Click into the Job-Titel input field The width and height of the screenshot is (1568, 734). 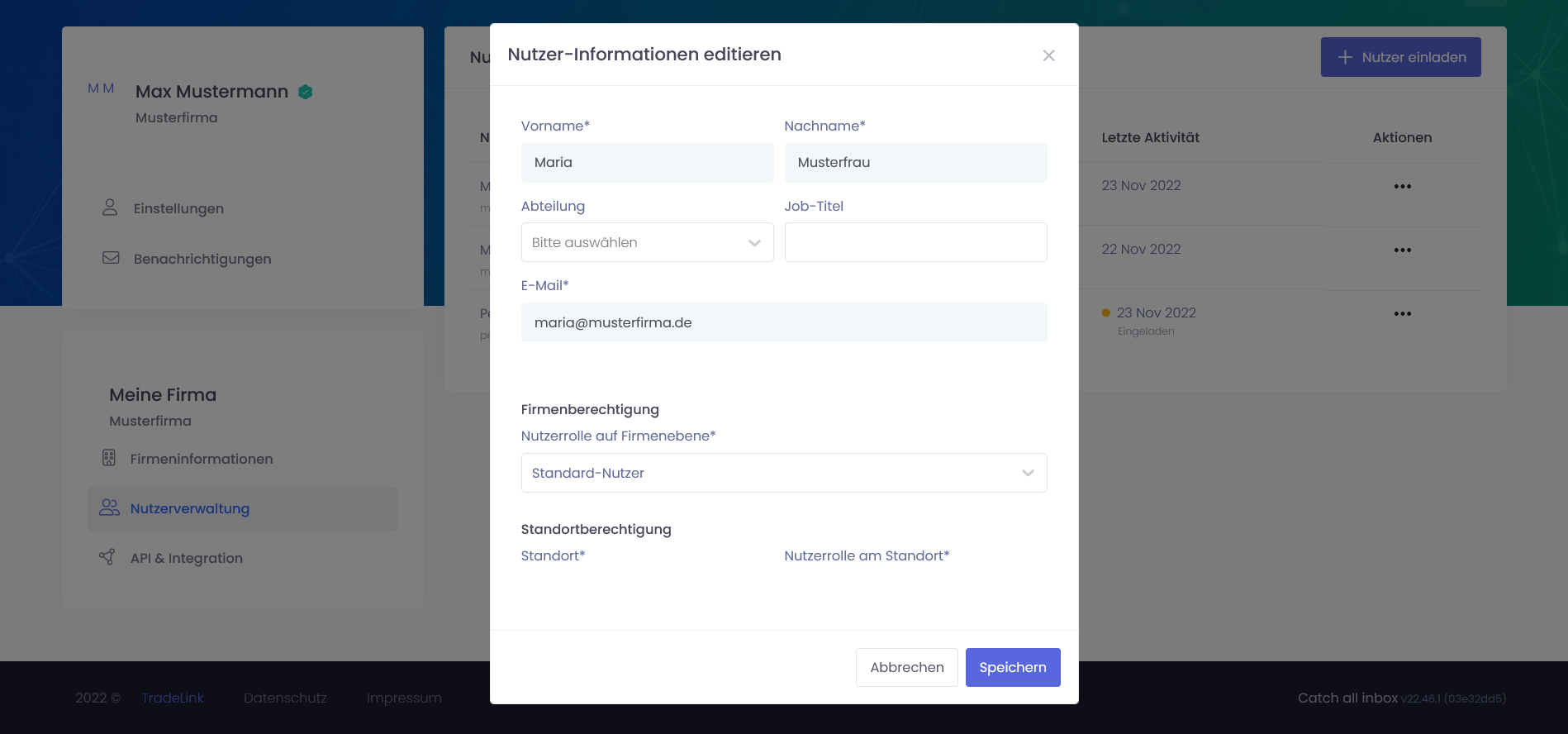pos(915,242)
